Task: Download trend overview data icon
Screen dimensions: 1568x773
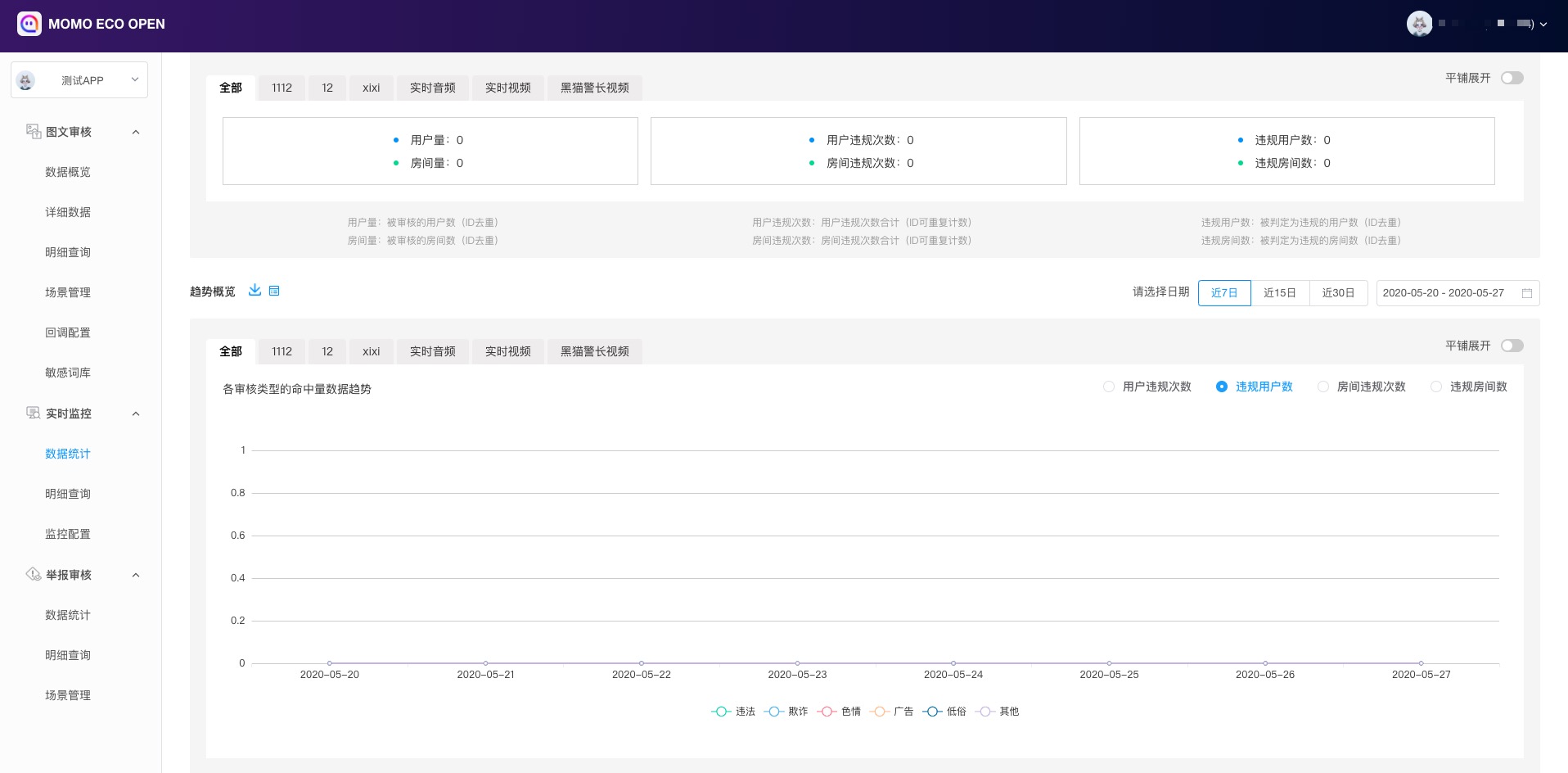Action: [255, 290]
